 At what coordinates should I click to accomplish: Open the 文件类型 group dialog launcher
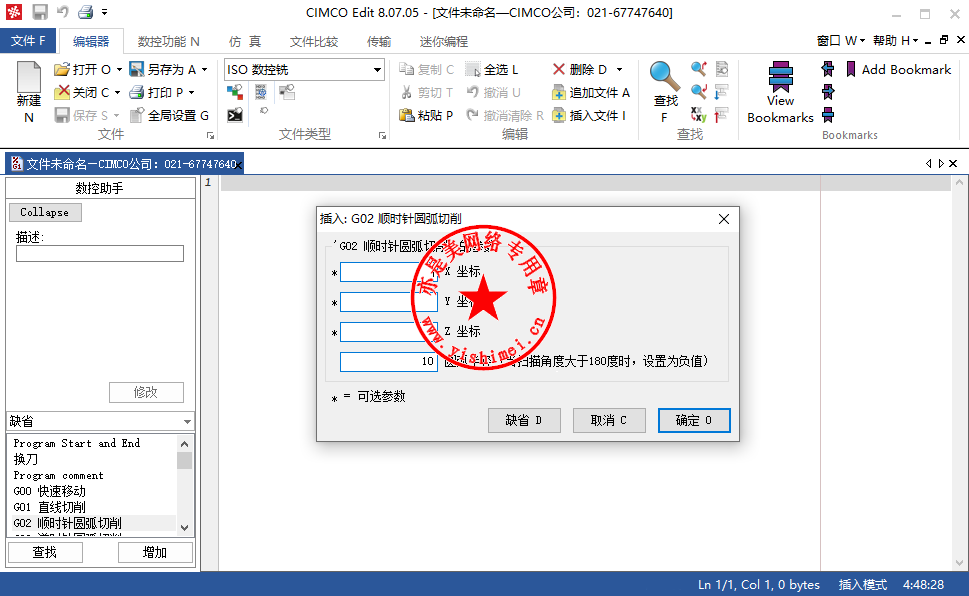[382, 135]
